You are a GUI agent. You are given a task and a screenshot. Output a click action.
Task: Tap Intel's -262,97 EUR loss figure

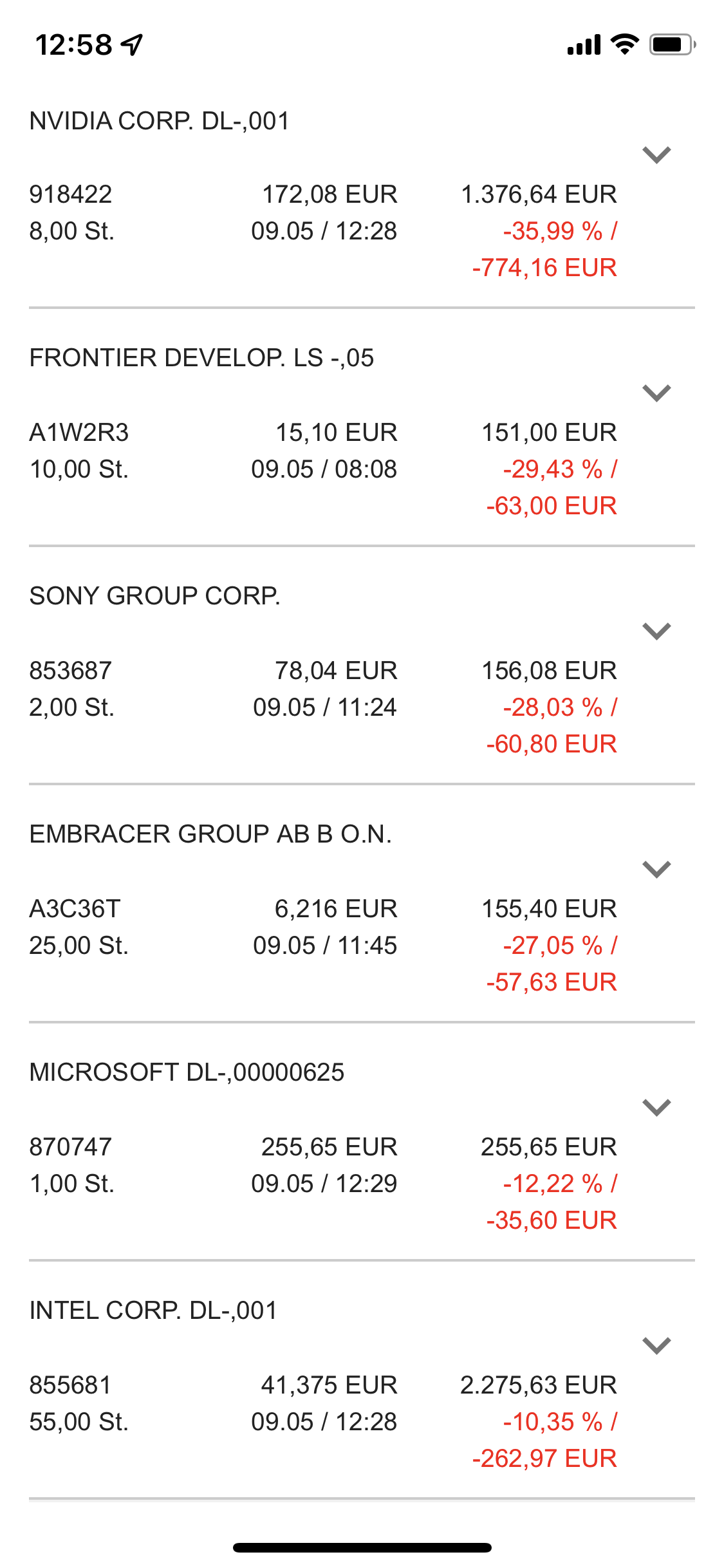pyautogui.click(x=544, y=1459)
